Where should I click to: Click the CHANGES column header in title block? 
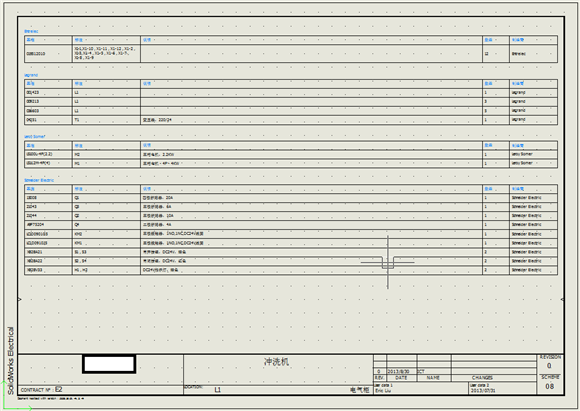[x=482, y=378]
